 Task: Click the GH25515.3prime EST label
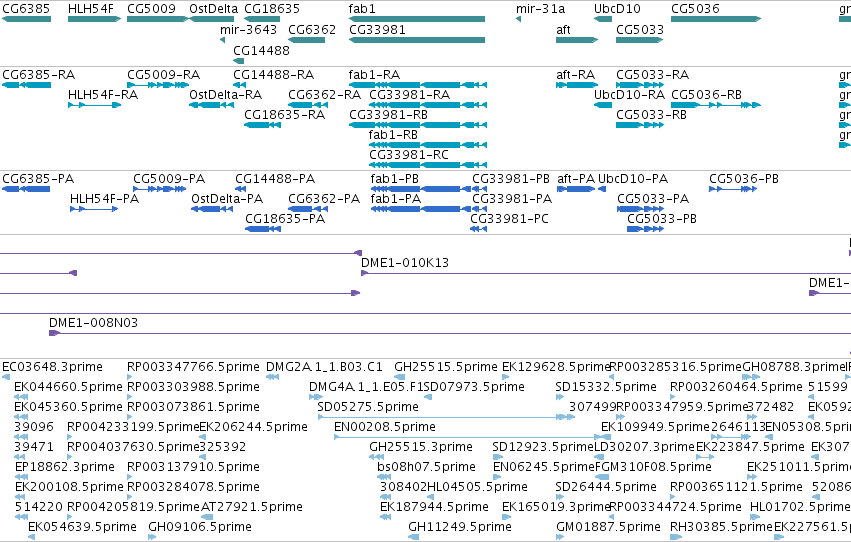421,447
